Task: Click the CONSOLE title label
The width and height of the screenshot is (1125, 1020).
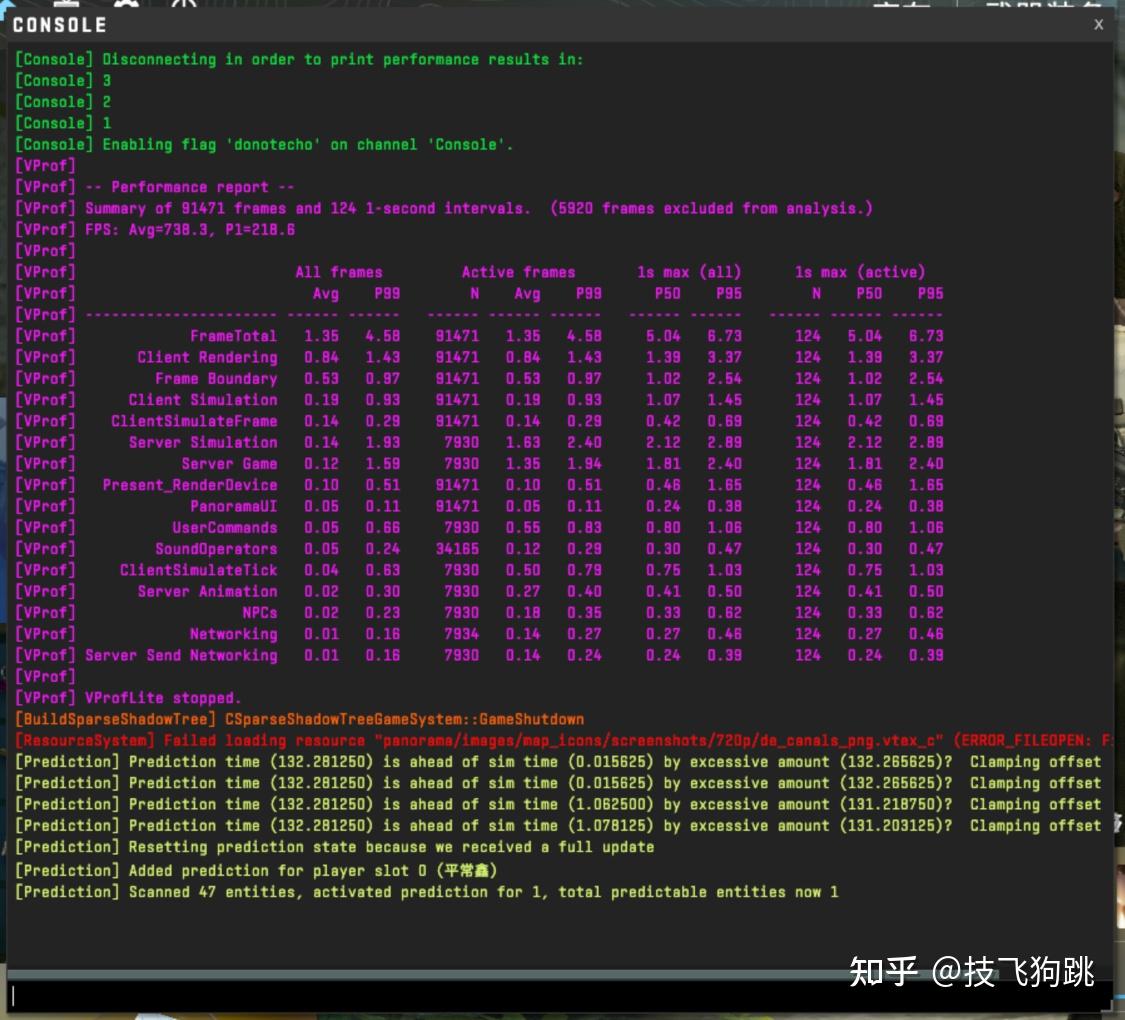Action: [60, 25]
